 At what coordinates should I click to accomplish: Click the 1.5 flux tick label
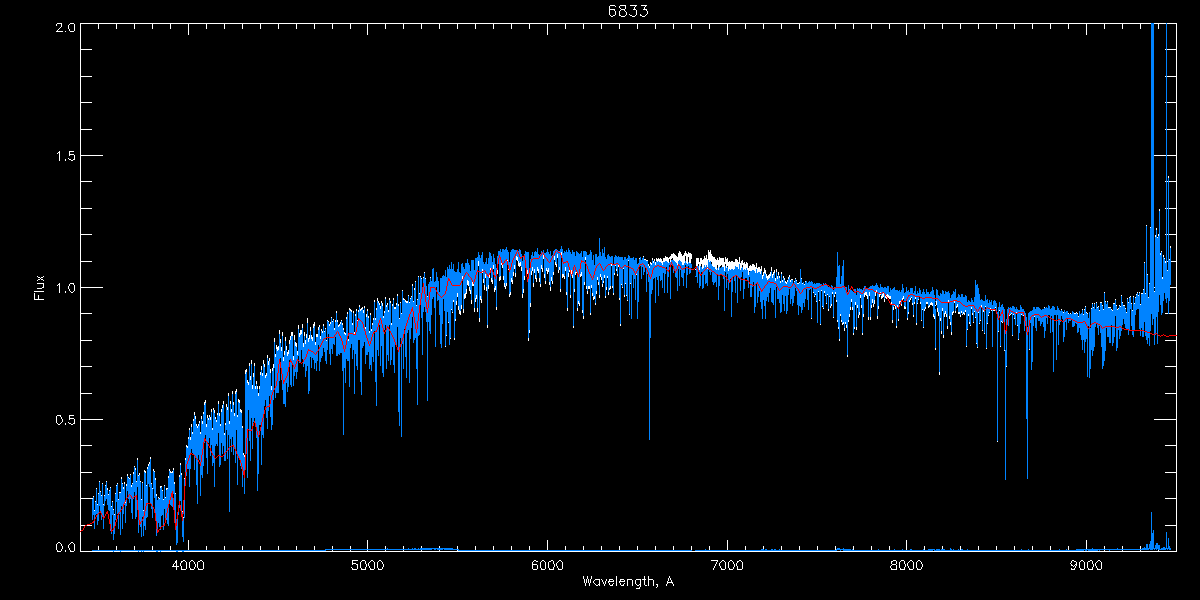(x=64, y=157)
